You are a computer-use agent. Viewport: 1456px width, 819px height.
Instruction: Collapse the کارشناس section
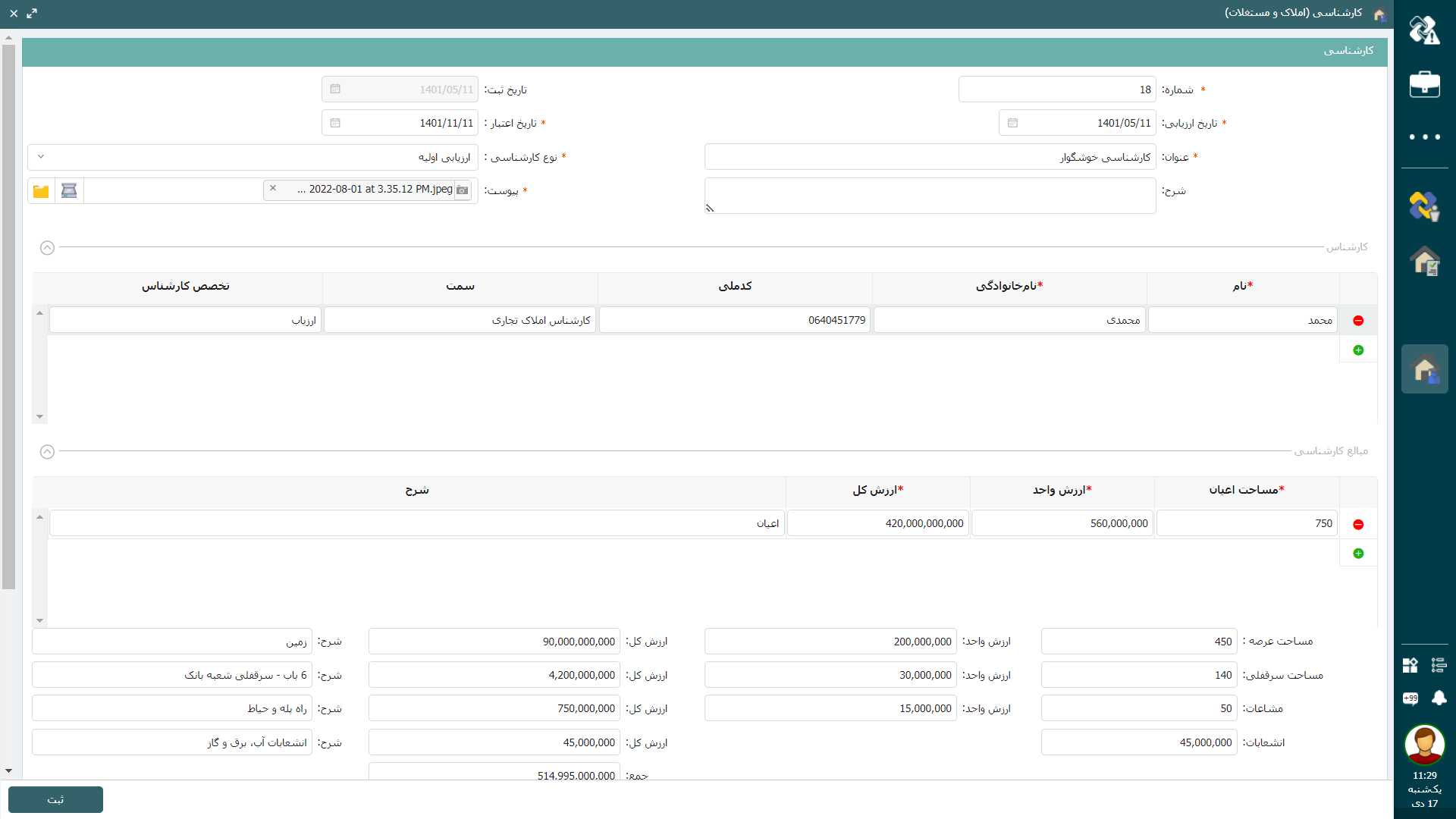[x=47, y=248]
